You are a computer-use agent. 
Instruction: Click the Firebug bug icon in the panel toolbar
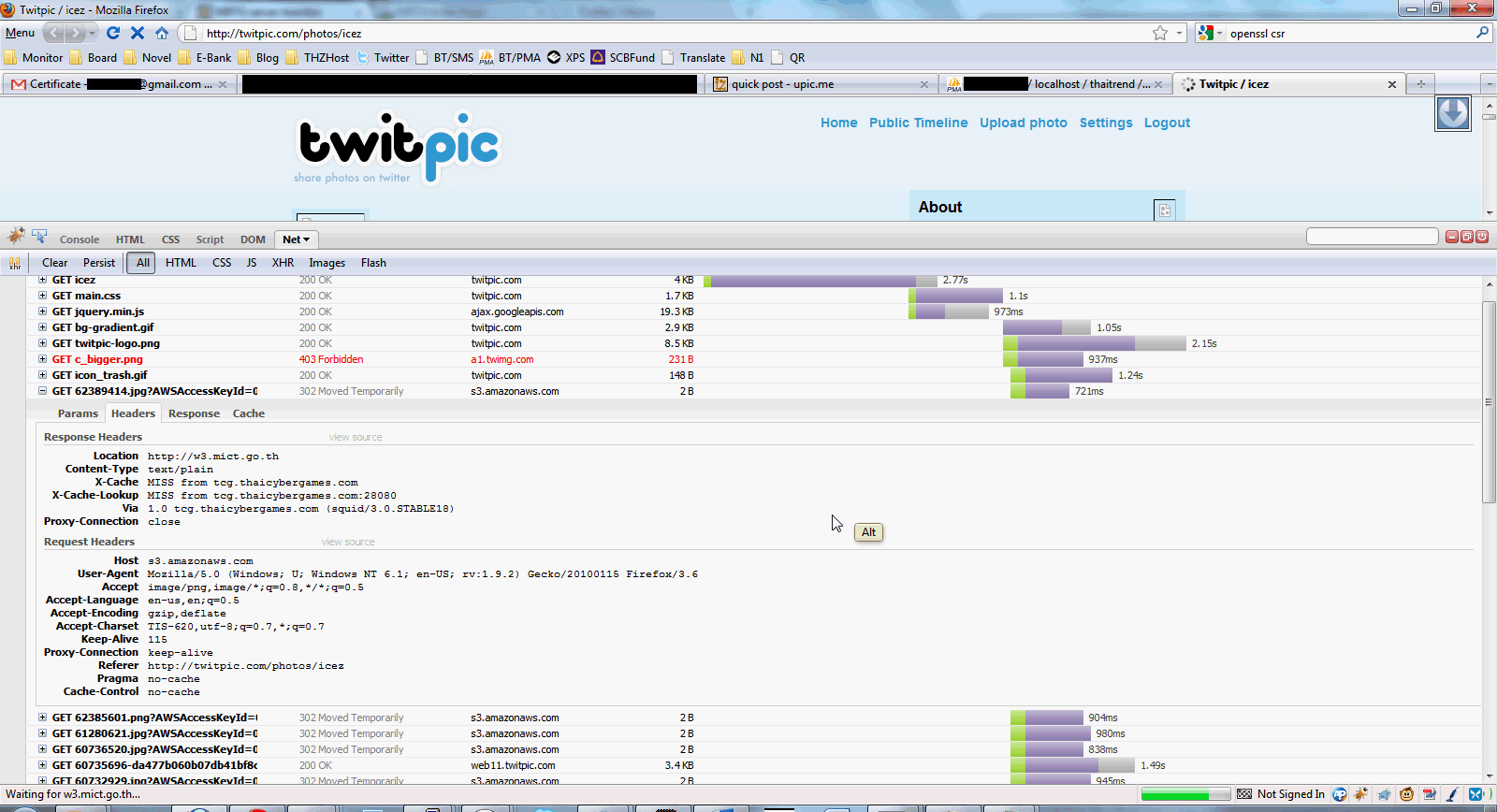click(x=16, y=238)
